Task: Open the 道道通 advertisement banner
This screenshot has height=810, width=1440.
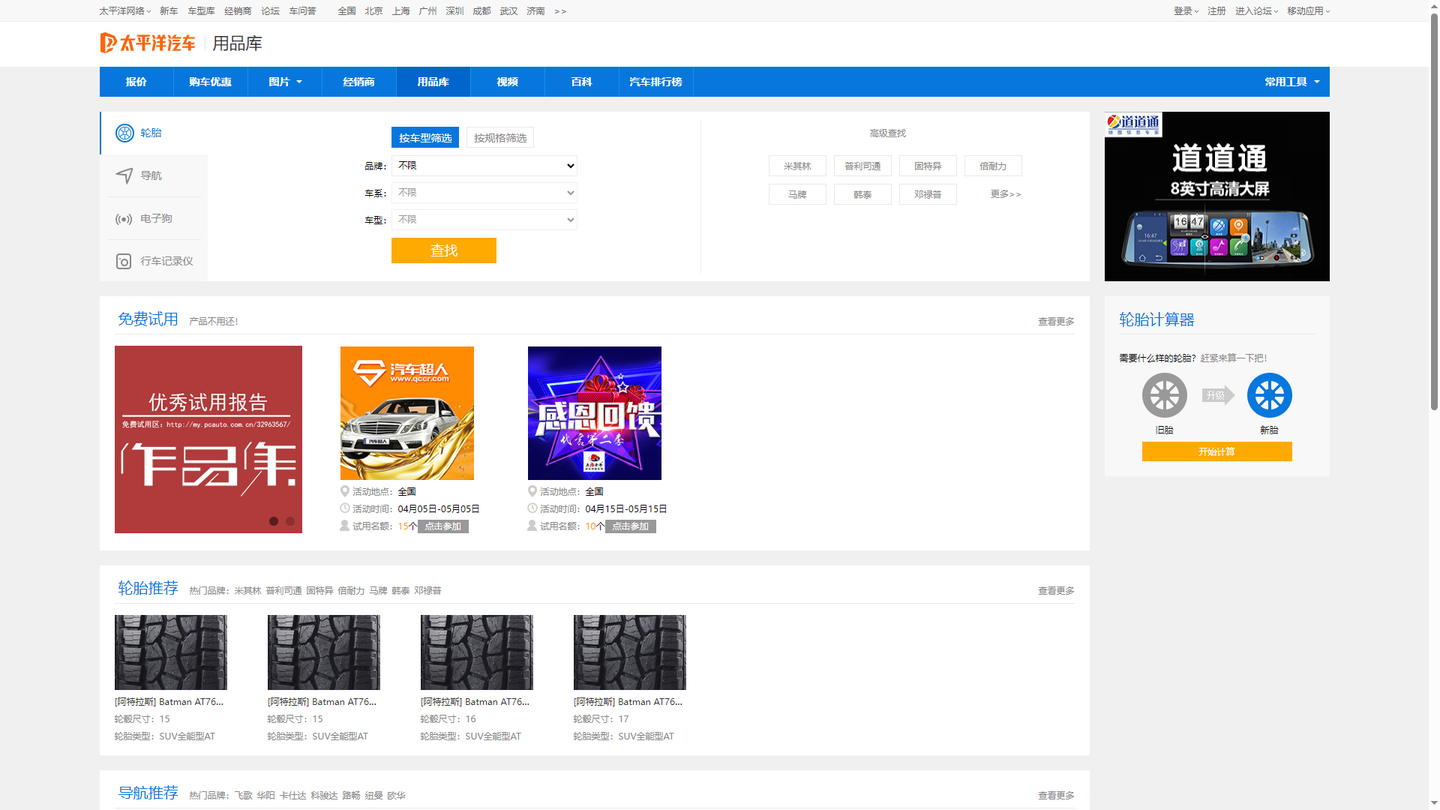Action: click(1217, 196)
